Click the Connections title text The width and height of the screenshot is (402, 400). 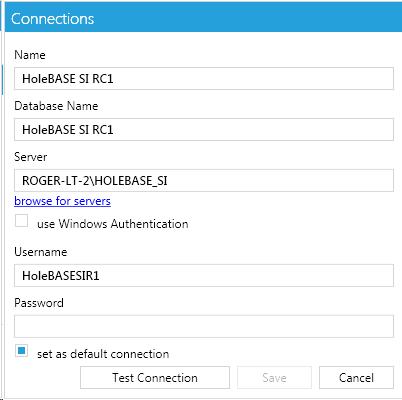tap(53, 19)
